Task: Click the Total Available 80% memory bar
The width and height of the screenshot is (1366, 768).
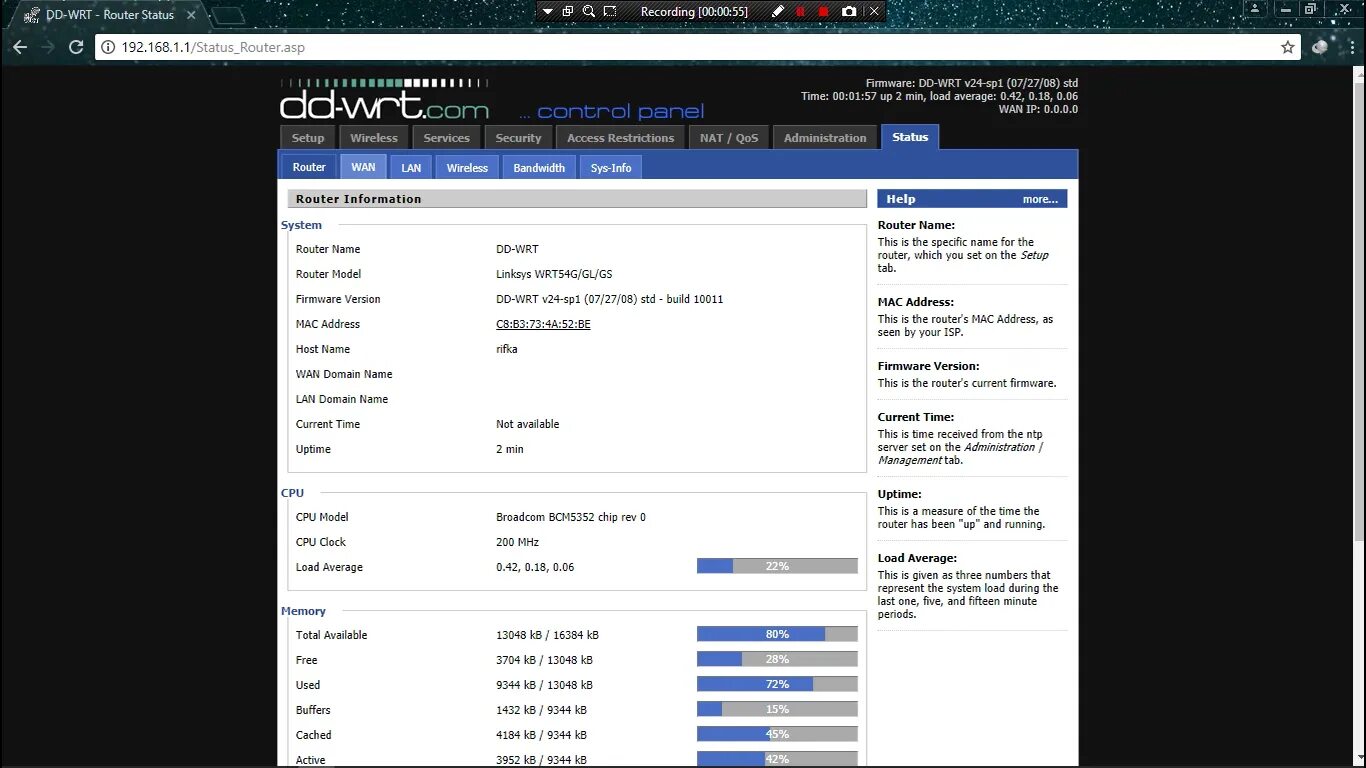Action: (x=777, y=634)
